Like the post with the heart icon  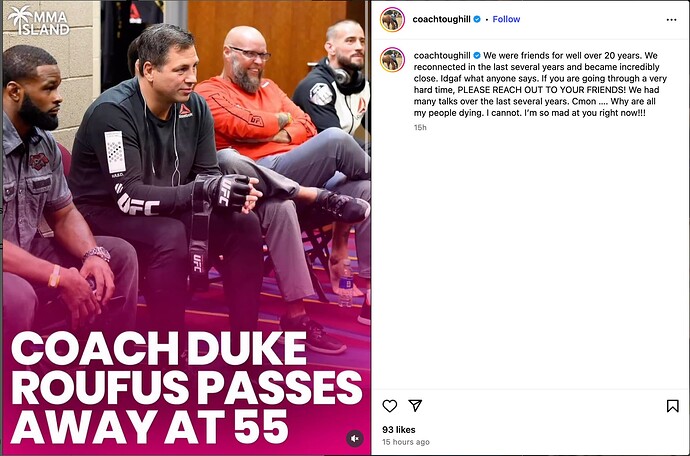(x=390, y=406)
